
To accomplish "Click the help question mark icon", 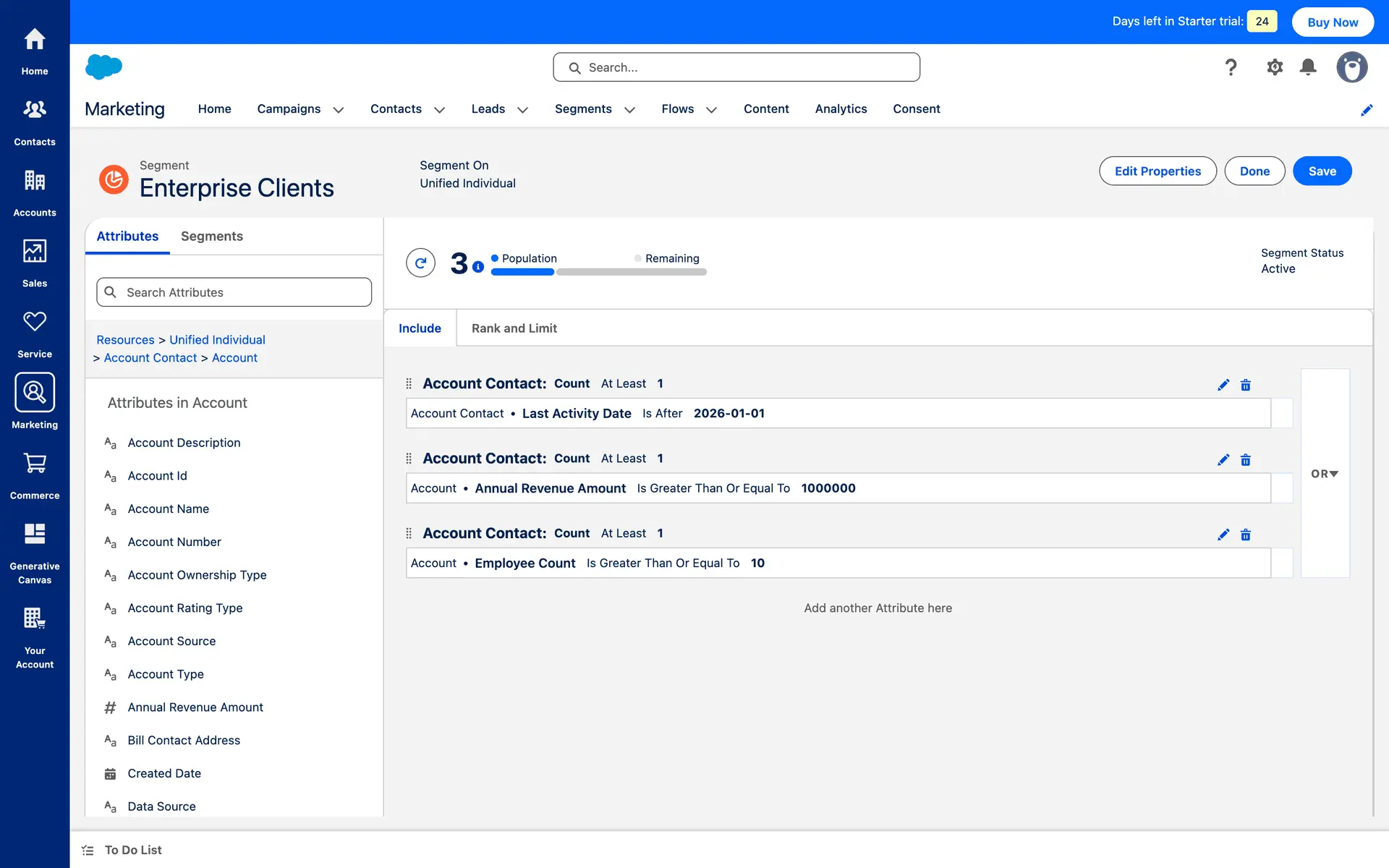I will 1231,67.
